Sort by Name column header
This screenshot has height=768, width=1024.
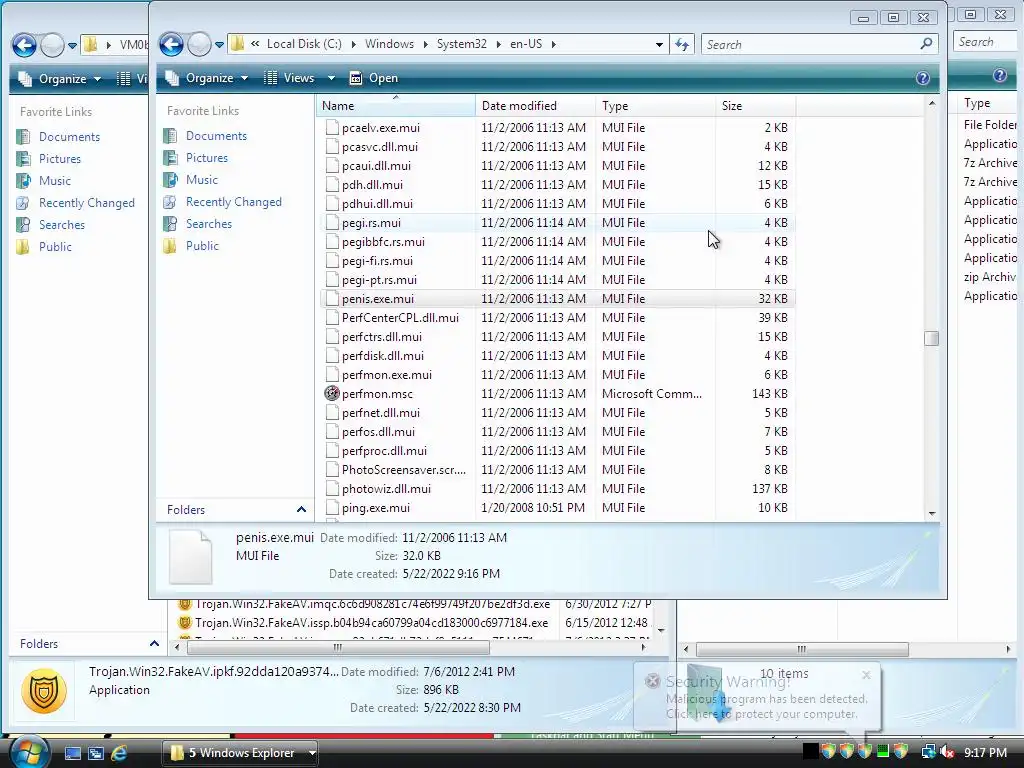[396, 106]
